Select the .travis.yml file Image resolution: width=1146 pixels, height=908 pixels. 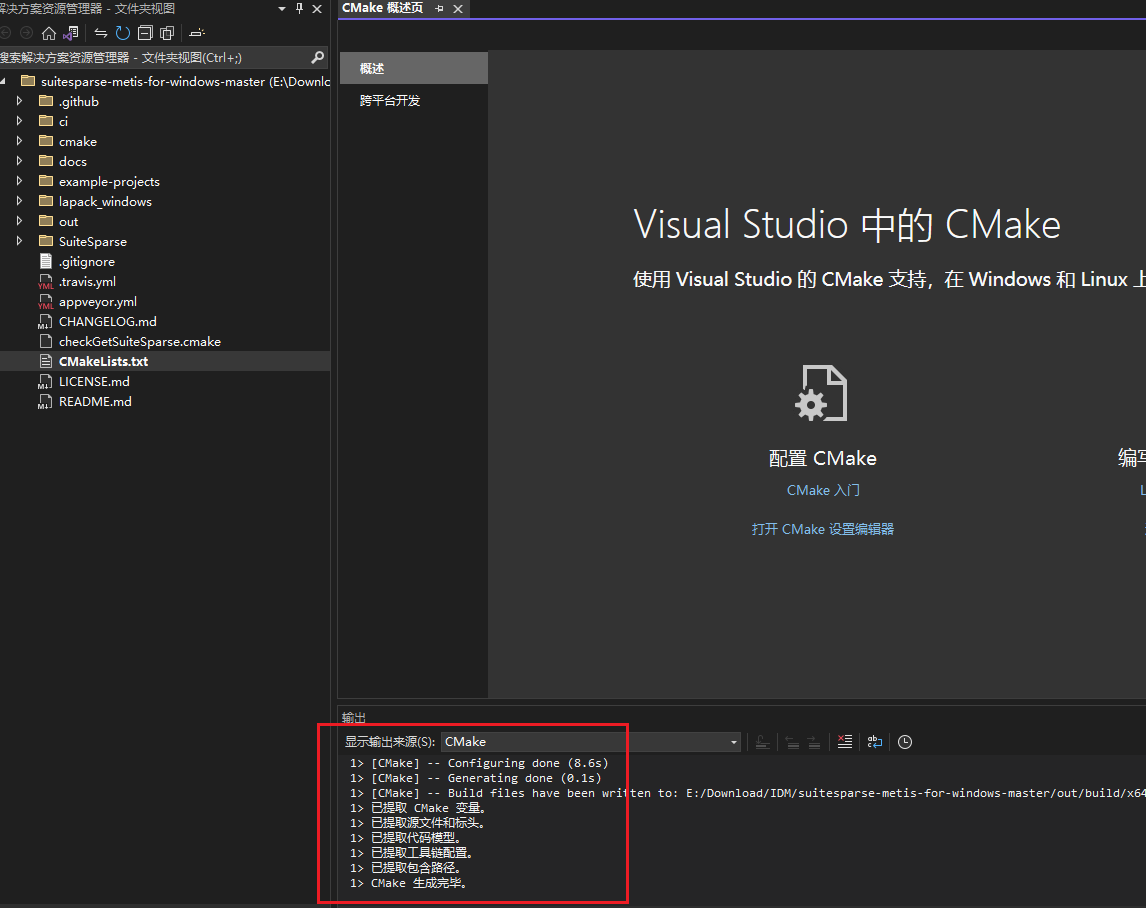(87, 281)
